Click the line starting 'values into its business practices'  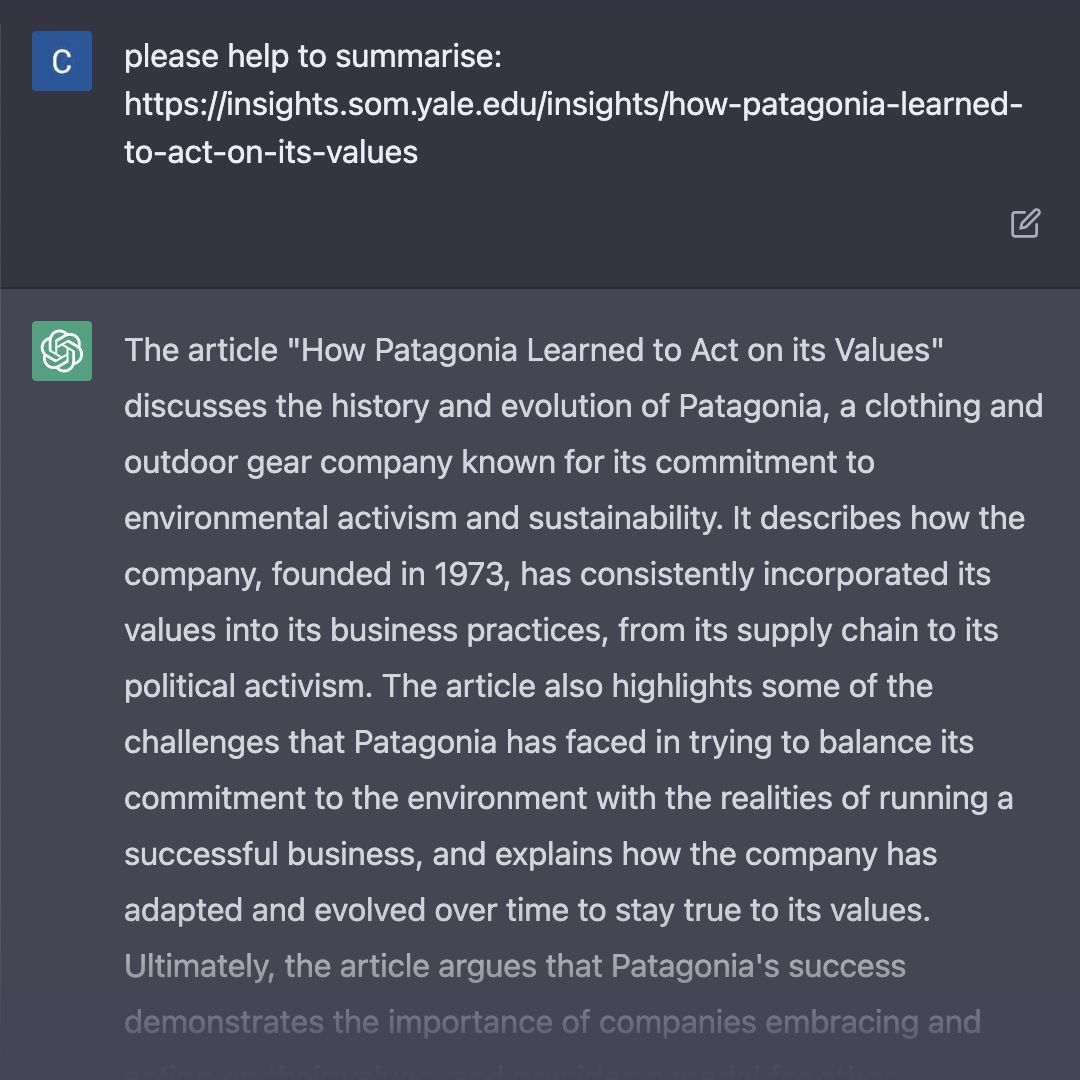pos(561,630)
